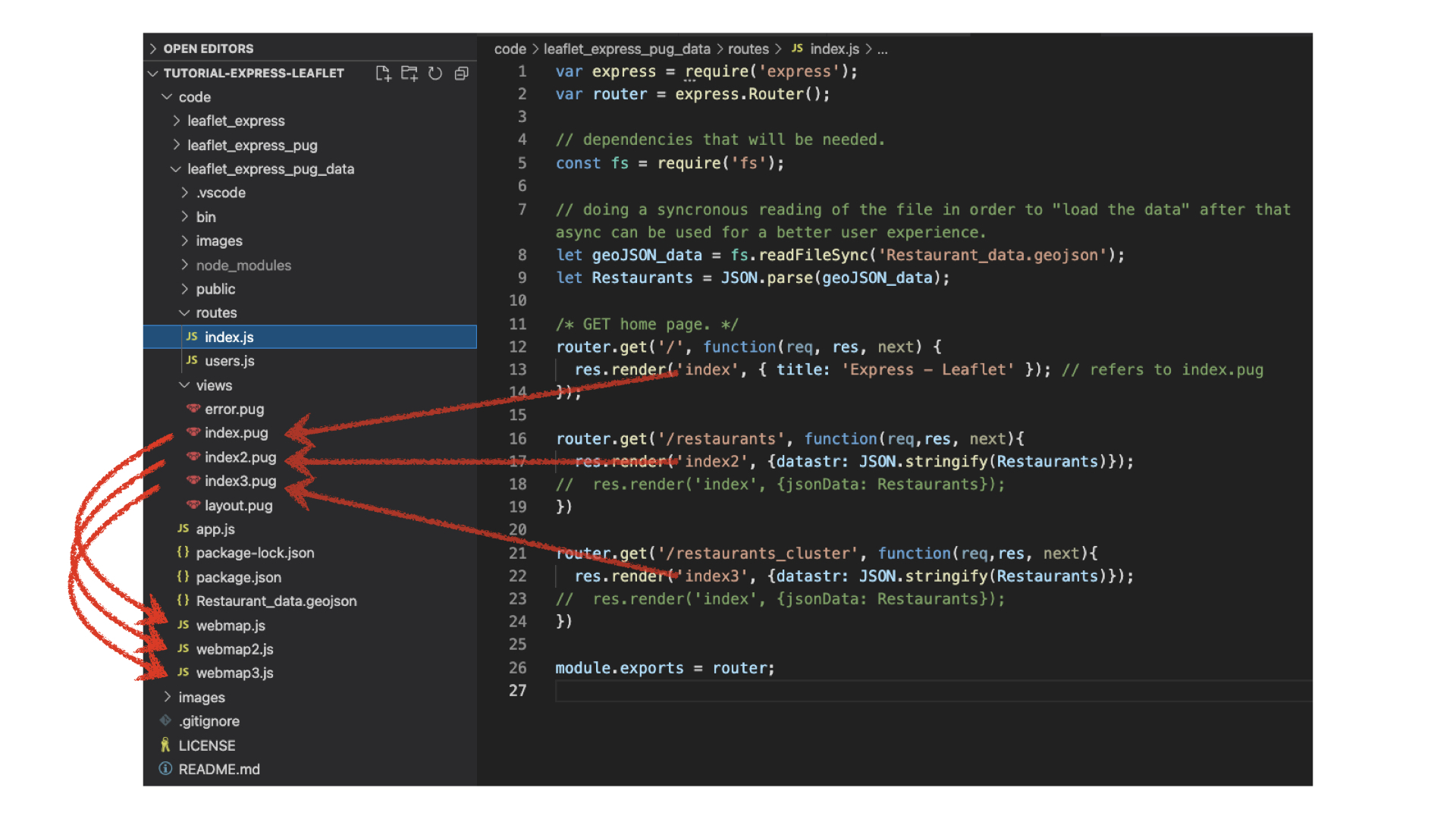Image resolution: width=1456 pixels, height=819 pixels.
Task: Click the Collapse Folders icon in explorer
Action: coord(461,74)
